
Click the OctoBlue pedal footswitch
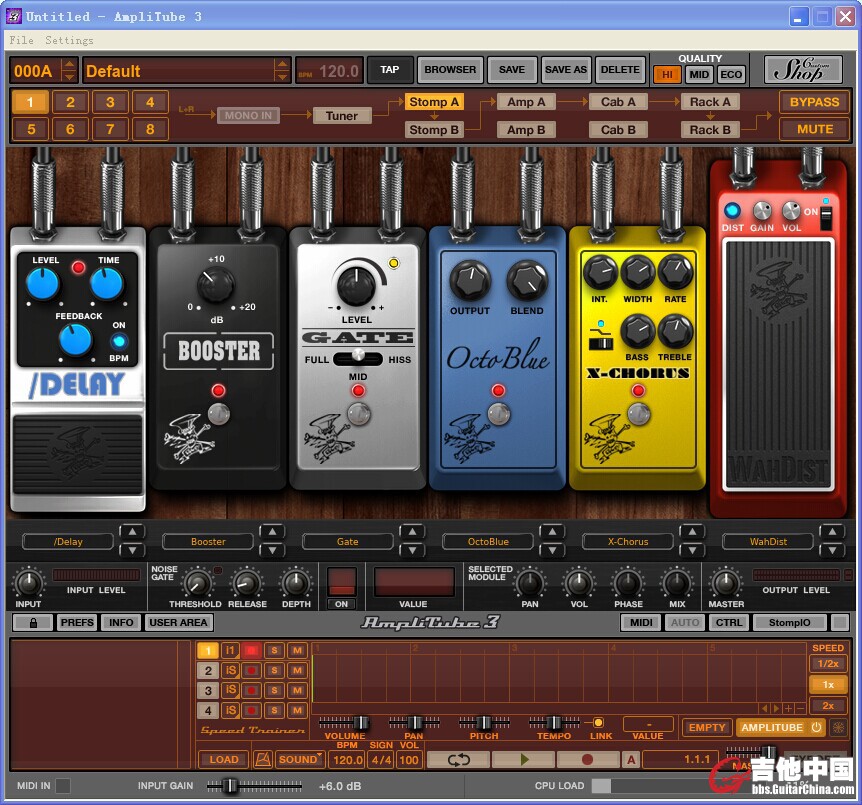[x=499, y=414]
